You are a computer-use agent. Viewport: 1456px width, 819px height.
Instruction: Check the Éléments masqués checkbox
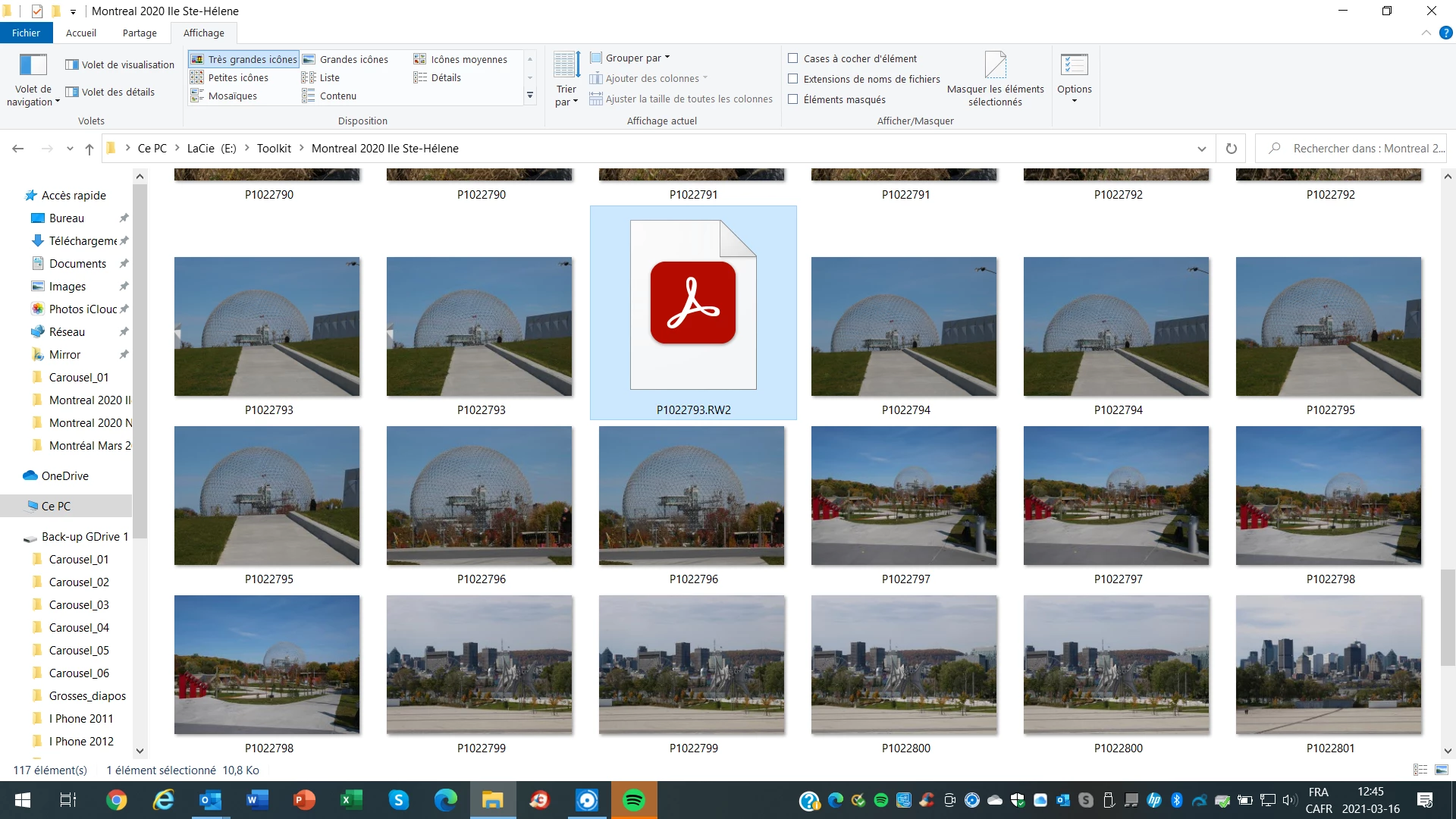[793, 99]
